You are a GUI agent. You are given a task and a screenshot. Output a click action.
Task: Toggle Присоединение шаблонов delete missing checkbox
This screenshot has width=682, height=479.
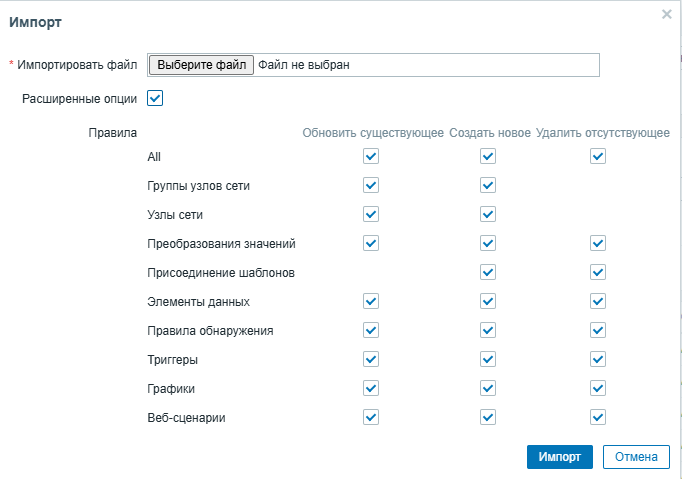point(598,272)
